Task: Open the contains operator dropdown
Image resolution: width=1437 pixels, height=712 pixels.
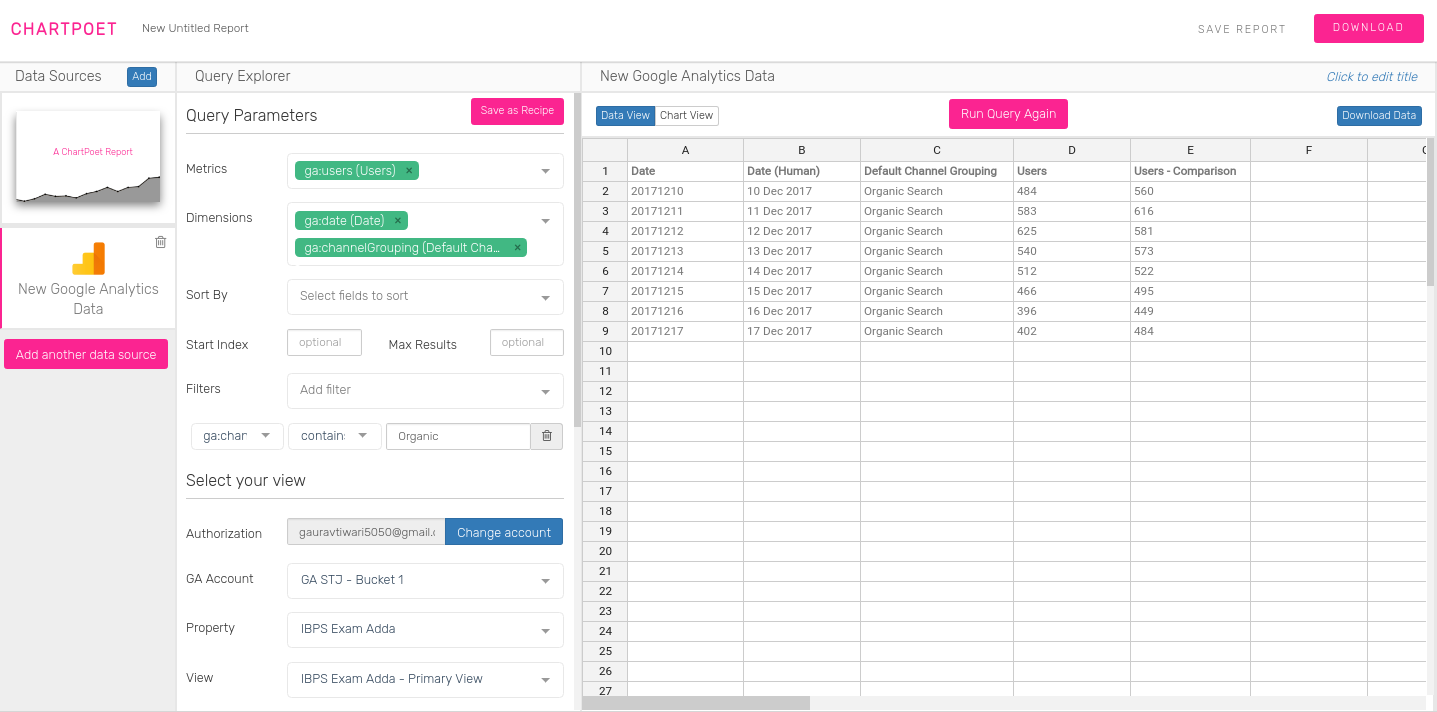Action: tap(335, 436)
